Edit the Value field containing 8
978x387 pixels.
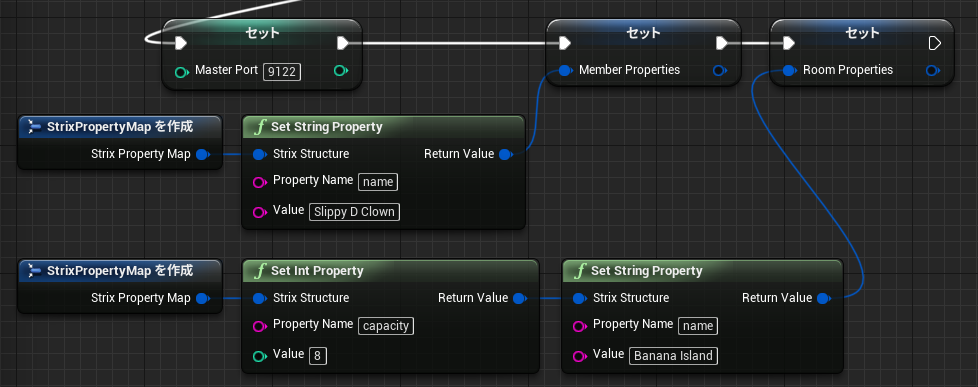(x=318, y=356)
